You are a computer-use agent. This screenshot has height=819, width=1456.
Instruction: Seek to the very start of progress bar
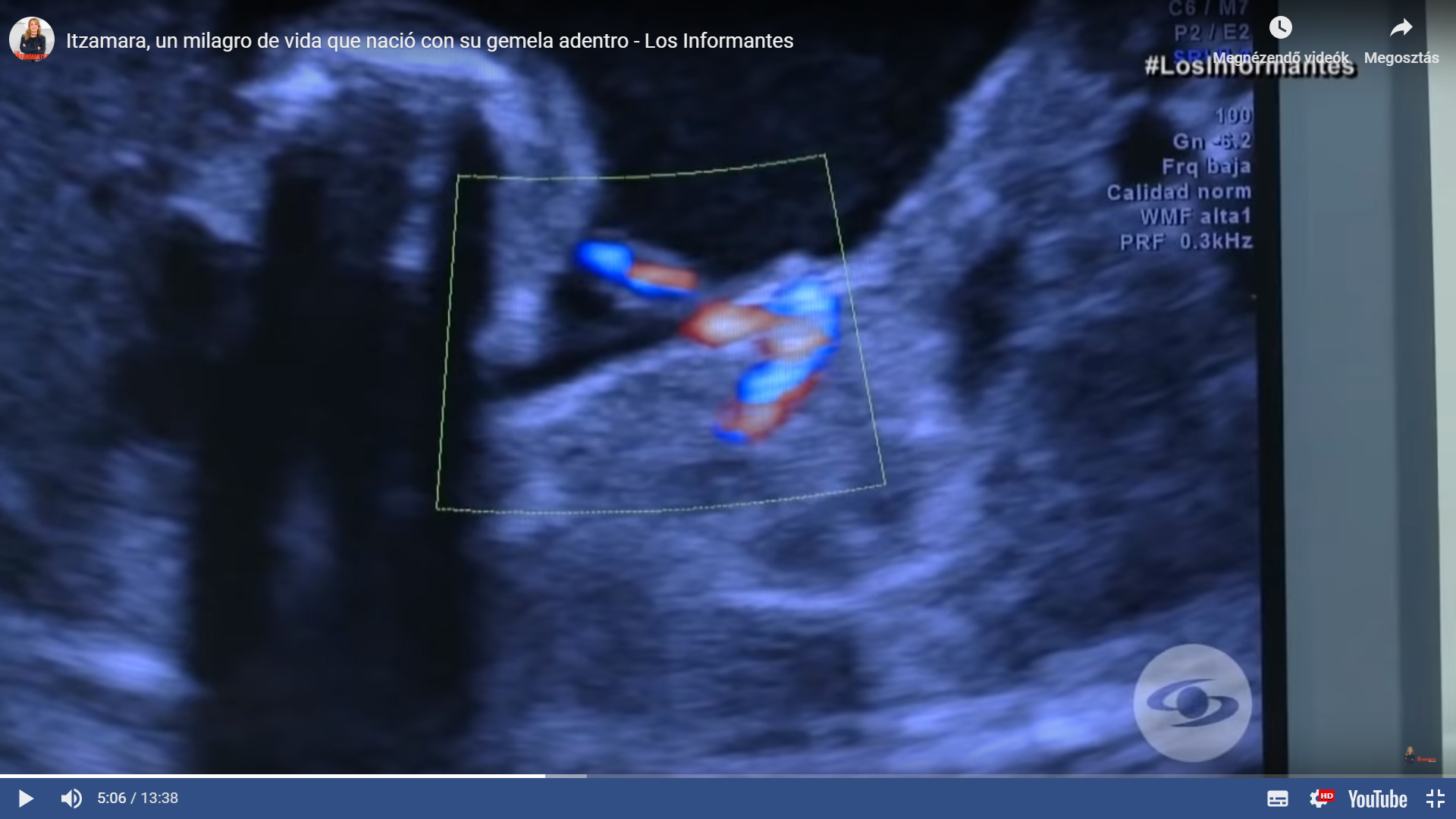[x=2, y=776]
